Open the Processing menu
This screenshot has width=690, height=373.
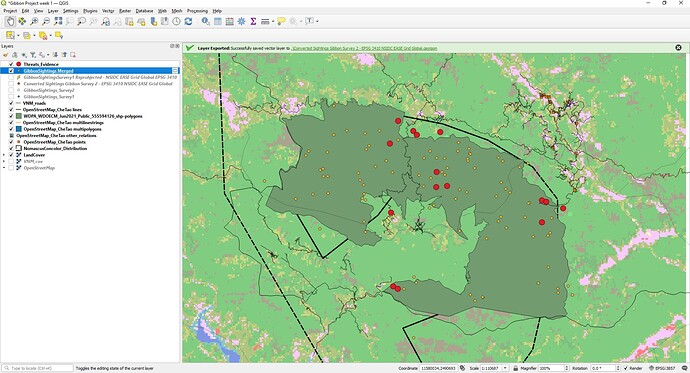point(197,11)
